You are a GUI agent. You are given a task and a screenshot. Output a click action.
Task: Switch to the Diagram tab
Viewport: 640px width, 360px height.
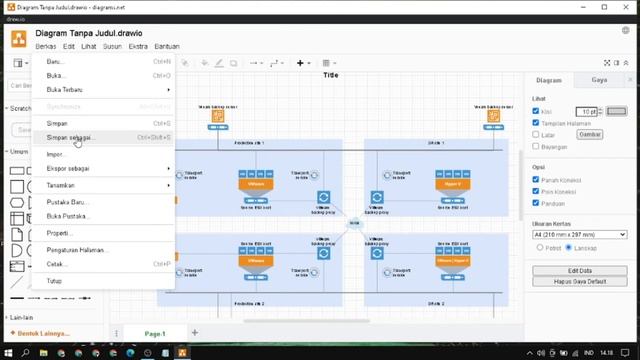pos(549,80)
